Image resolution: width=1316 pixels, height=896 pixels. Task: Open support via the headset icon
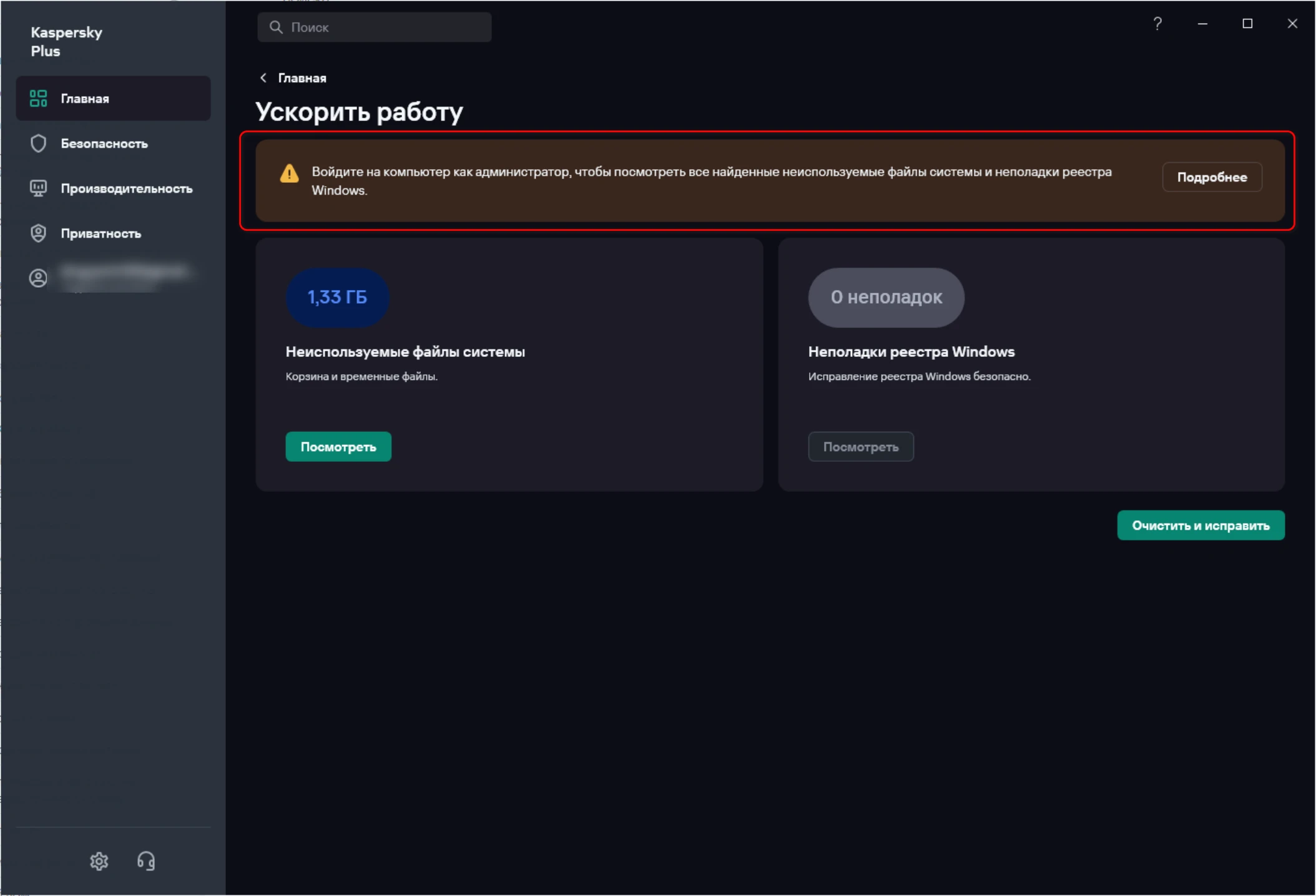tap(146, 861)
